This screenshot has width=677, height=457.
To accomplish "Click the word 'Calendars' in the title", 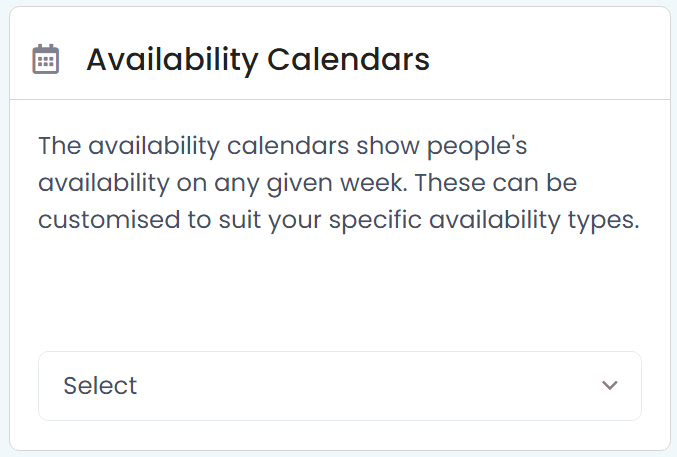I will (x=348, y=59).
